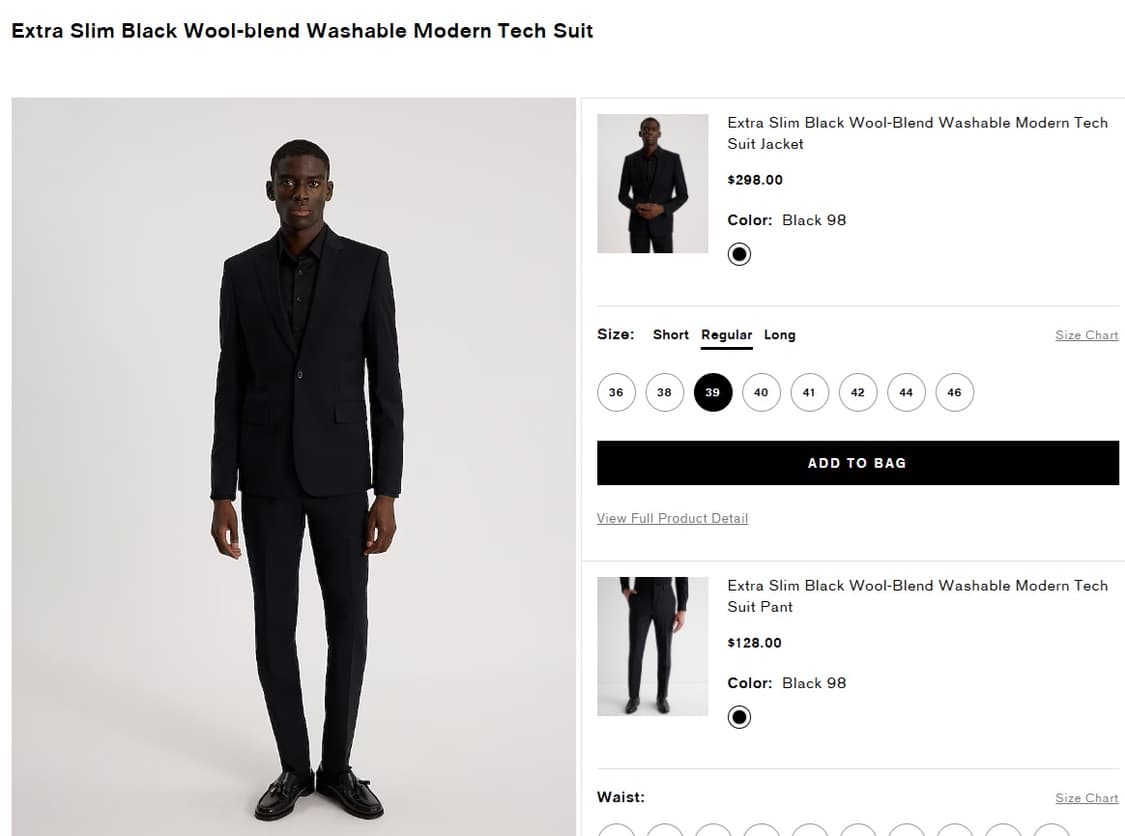Switch to Short jacket length
Viewport: 1125px width, 836px height.
pos(671,335)
